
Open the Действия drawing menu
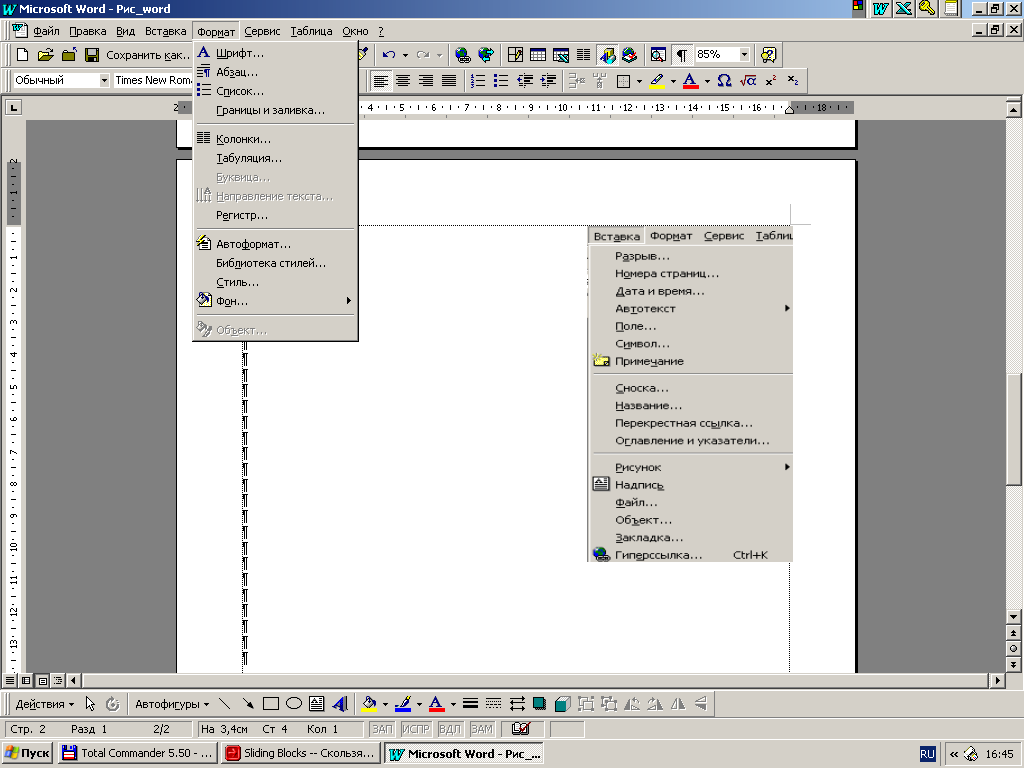point(44,704)
